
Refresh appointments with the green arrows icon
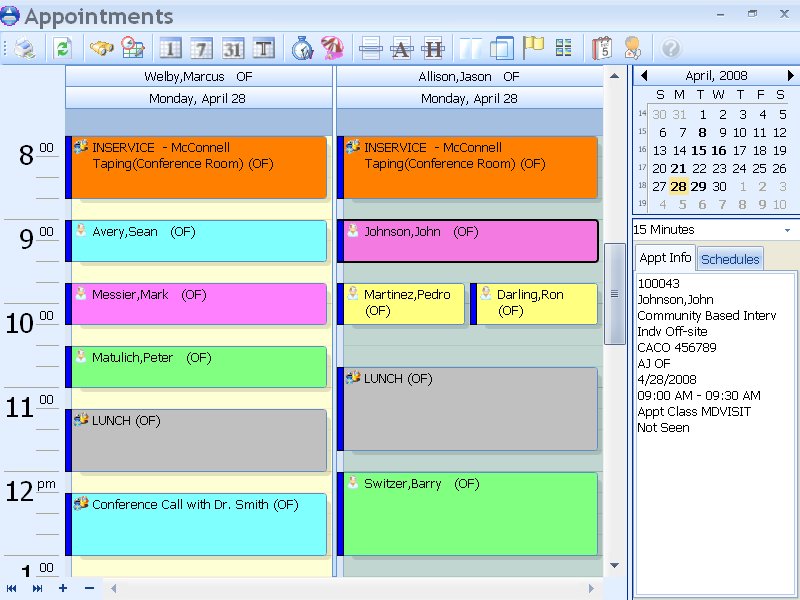62,49
